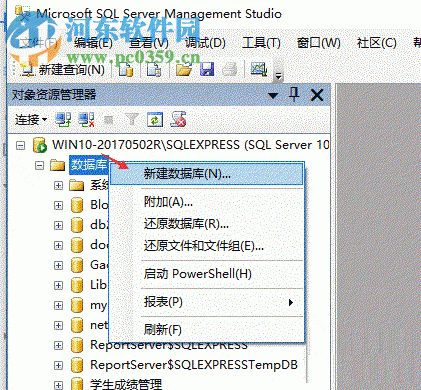The image size is (421, 390).
Task: Expand the Lib... database node
Action: pyautogui.click(x=58, y=285)
